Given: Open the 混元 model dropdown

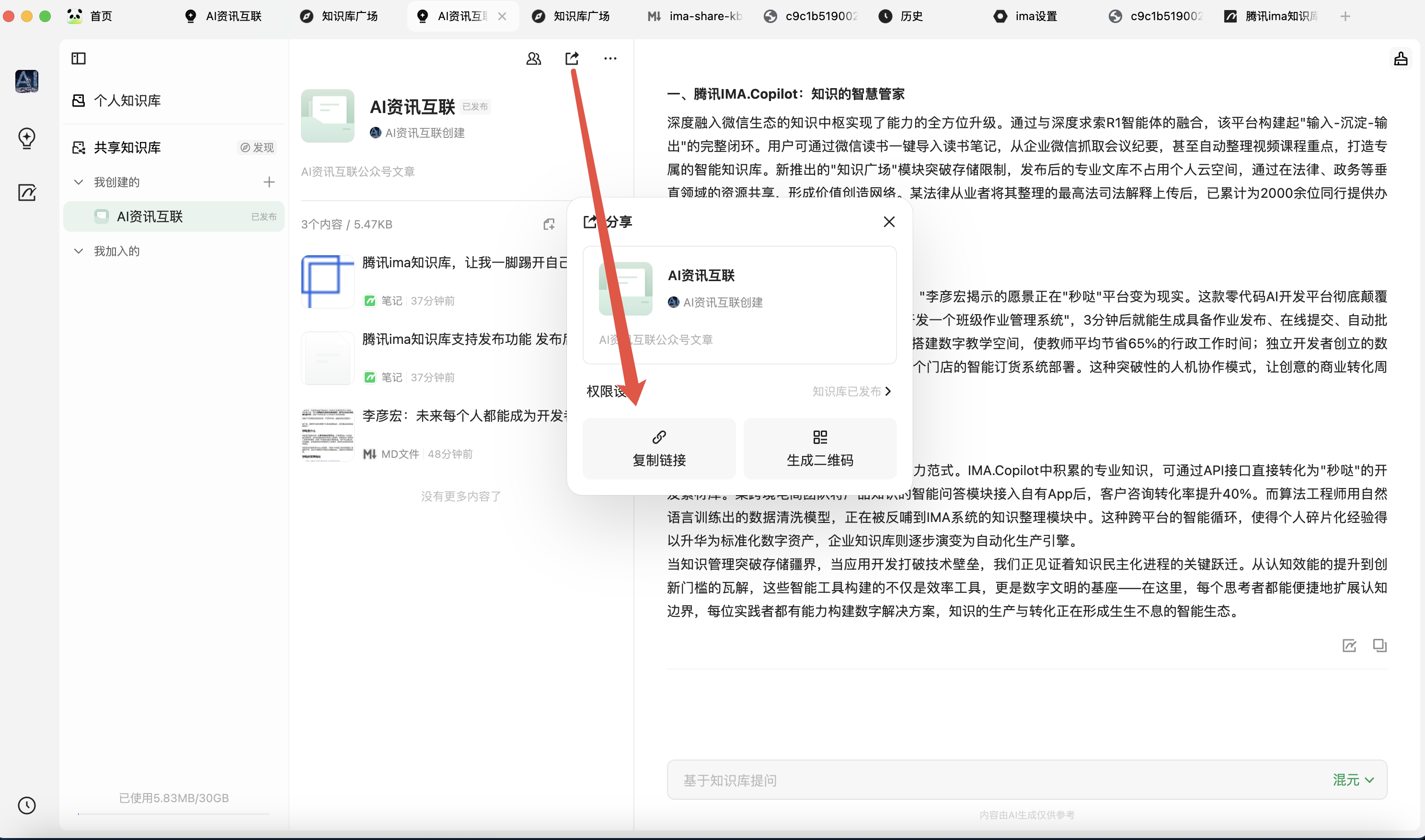Looking at the screenshot, I should (1353, 780).
